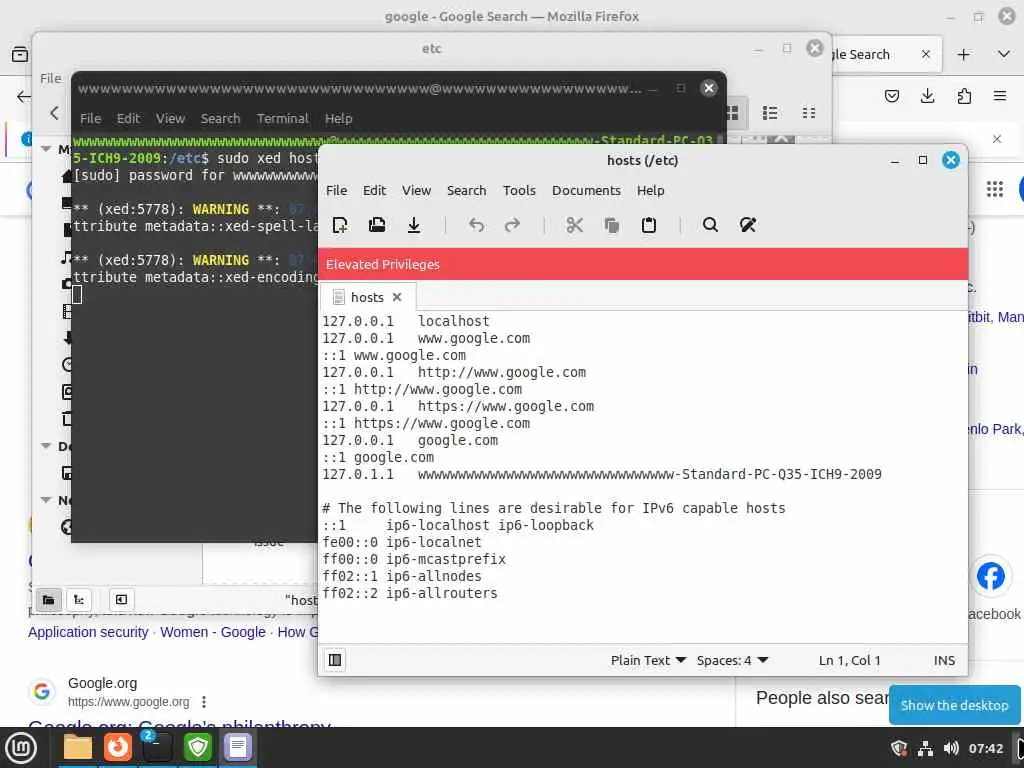Paste clipboard with xed toolbar icon
Viewport: 1024px width, 768px height.
click(648, 225)
